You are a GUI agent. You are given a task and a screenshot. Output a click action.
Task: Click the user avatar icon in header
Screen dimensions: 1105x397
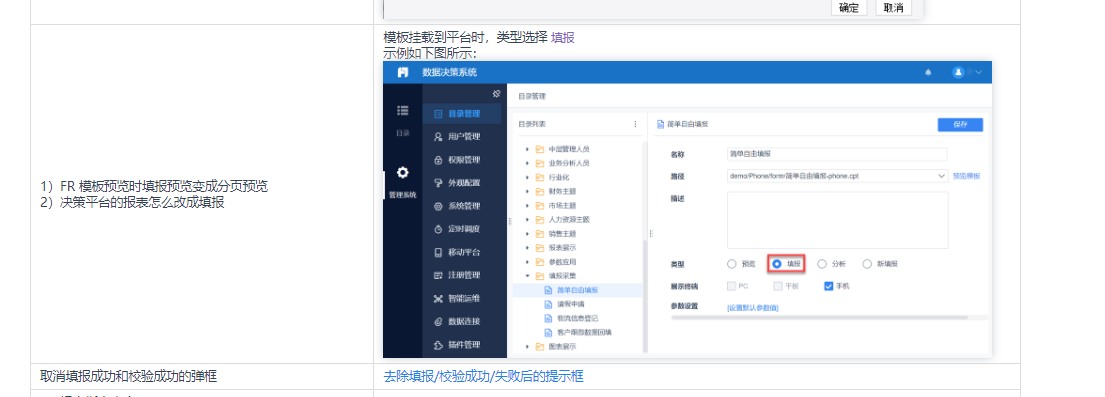coord(958,73)
